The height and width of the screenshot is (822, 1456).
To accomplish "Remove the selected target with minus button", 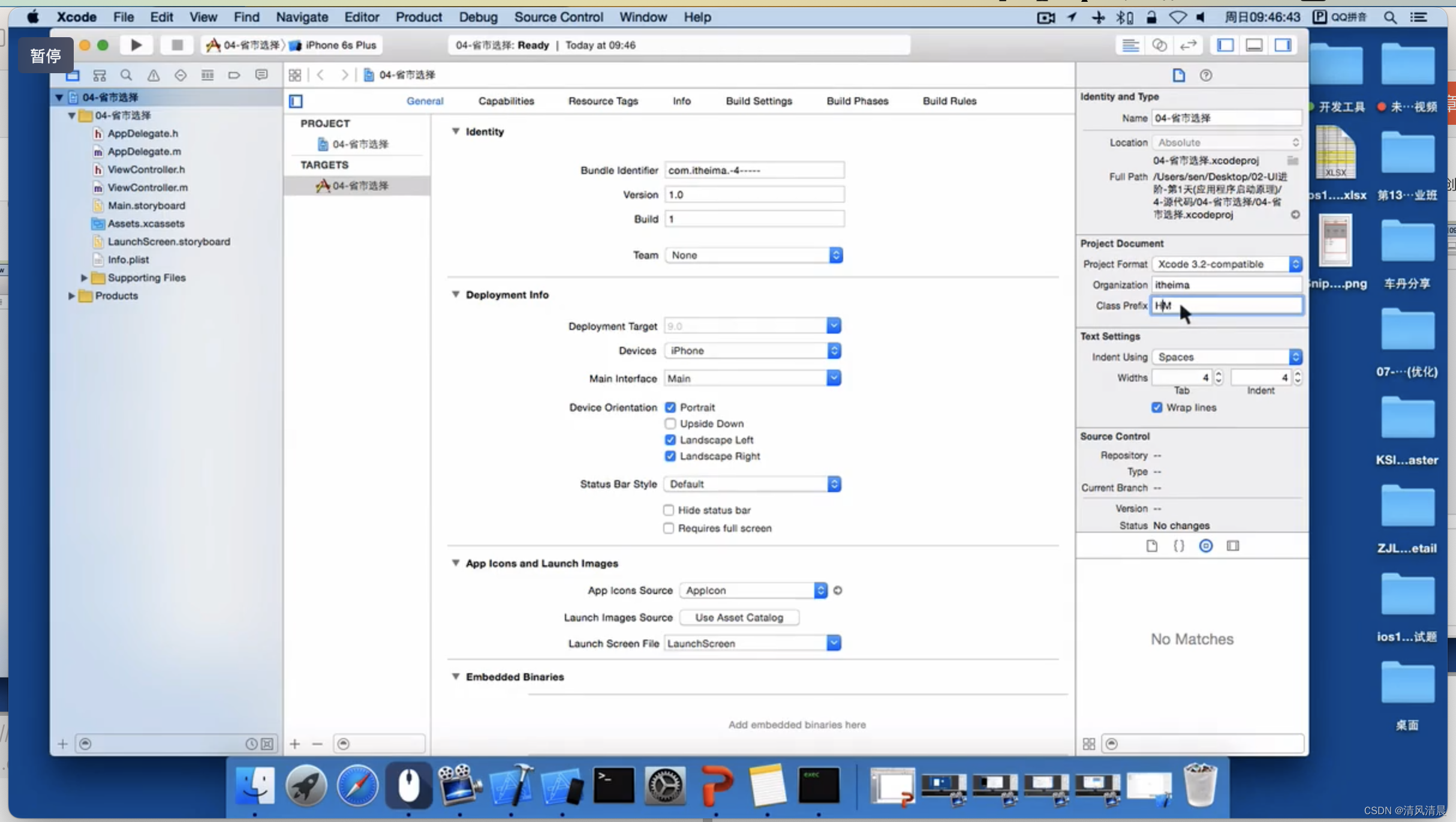I will click(x=317, y=744).
